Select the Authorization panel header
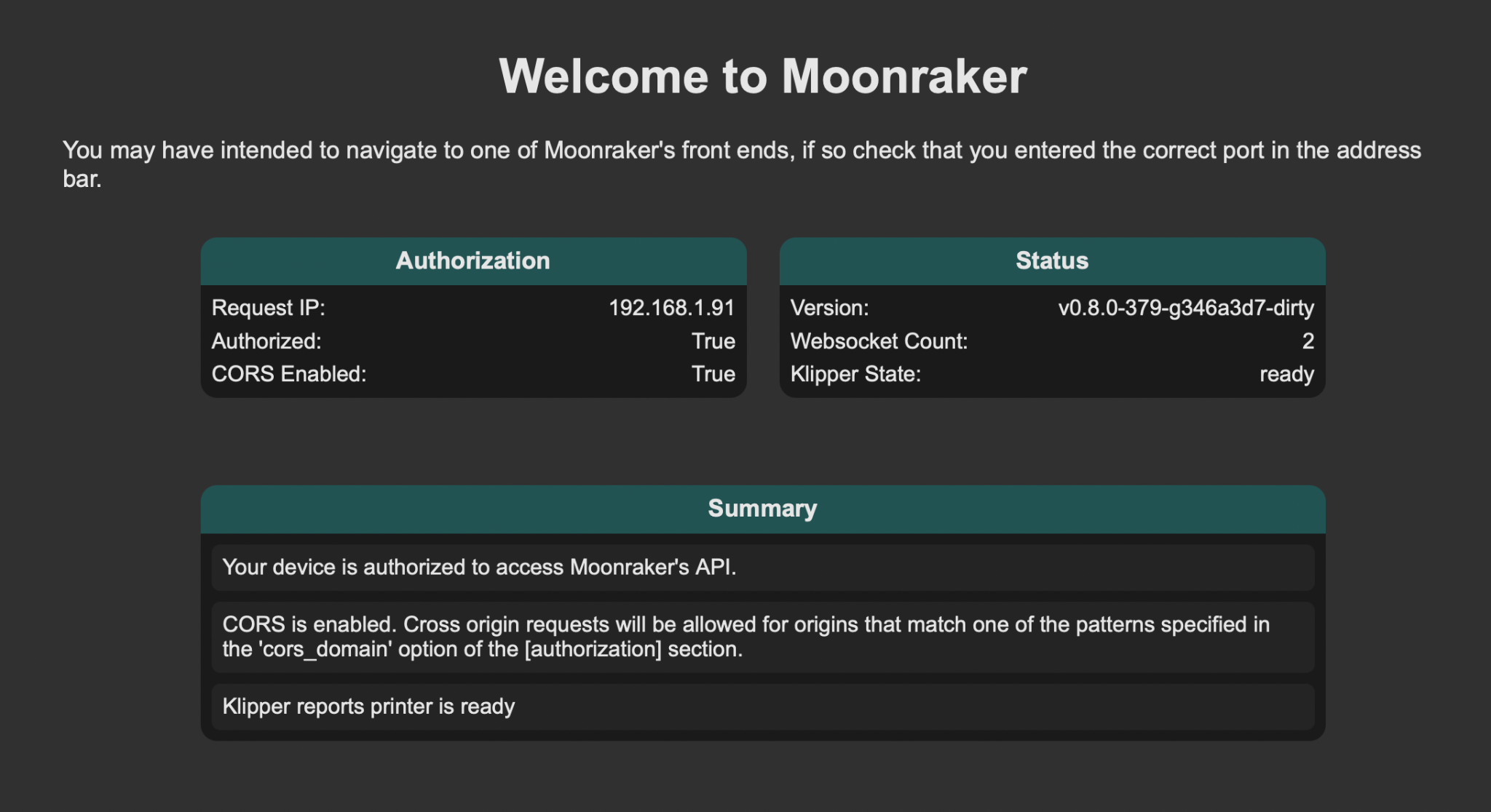Image resolution: width=1491 pixels, height=812 pixels. click(x=473, y=260)
